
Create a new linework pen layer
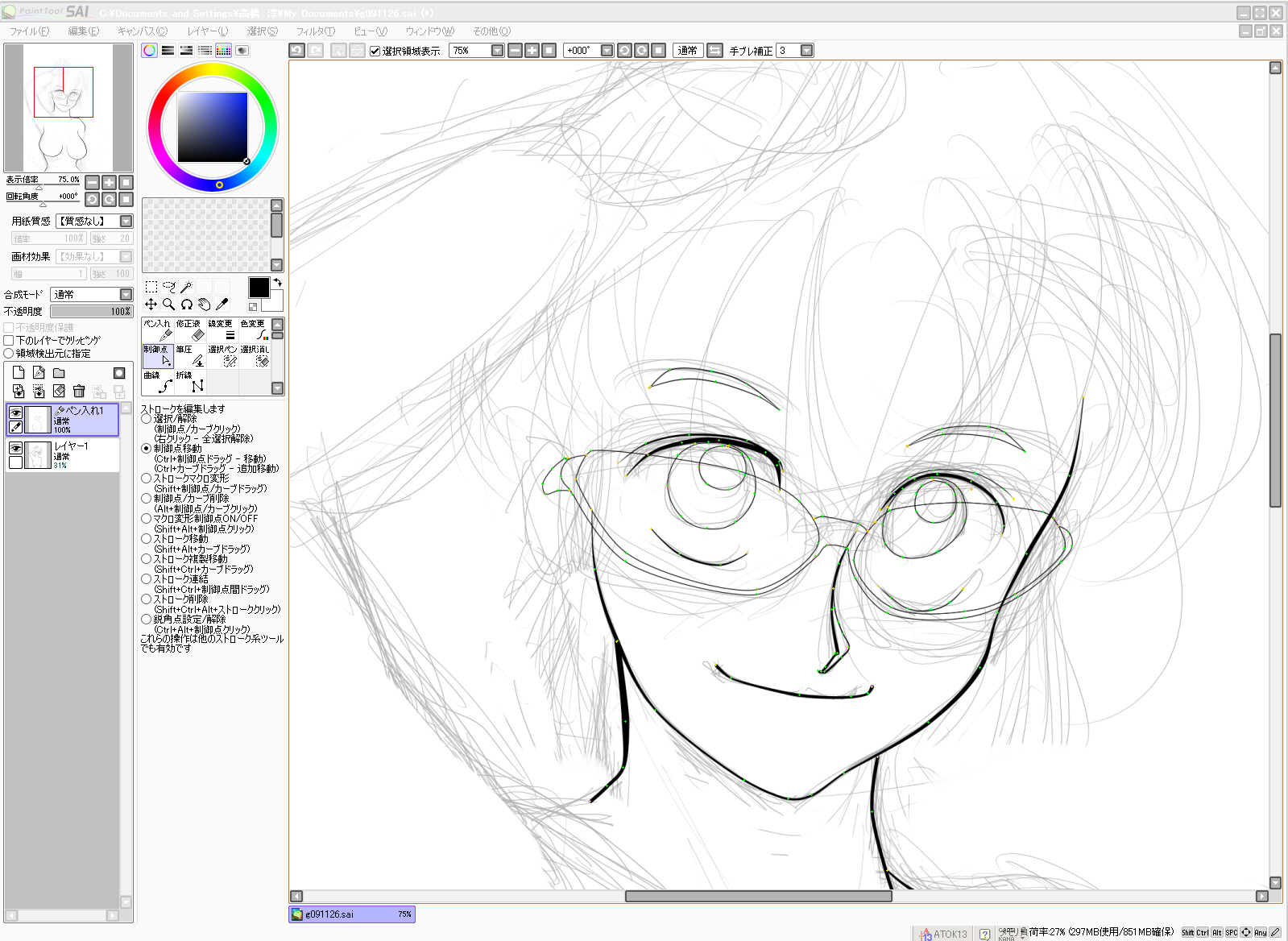(x=39, y=372)
